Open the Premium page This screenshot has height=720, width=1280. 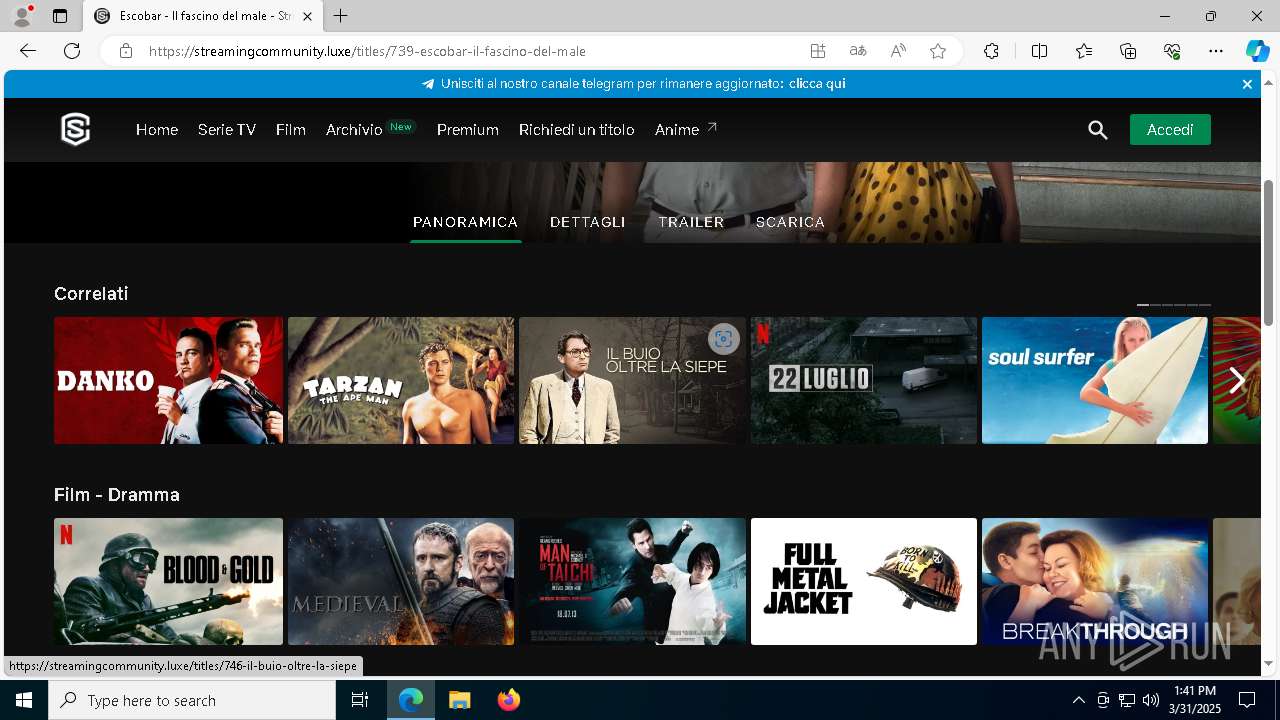click(468, 130)
